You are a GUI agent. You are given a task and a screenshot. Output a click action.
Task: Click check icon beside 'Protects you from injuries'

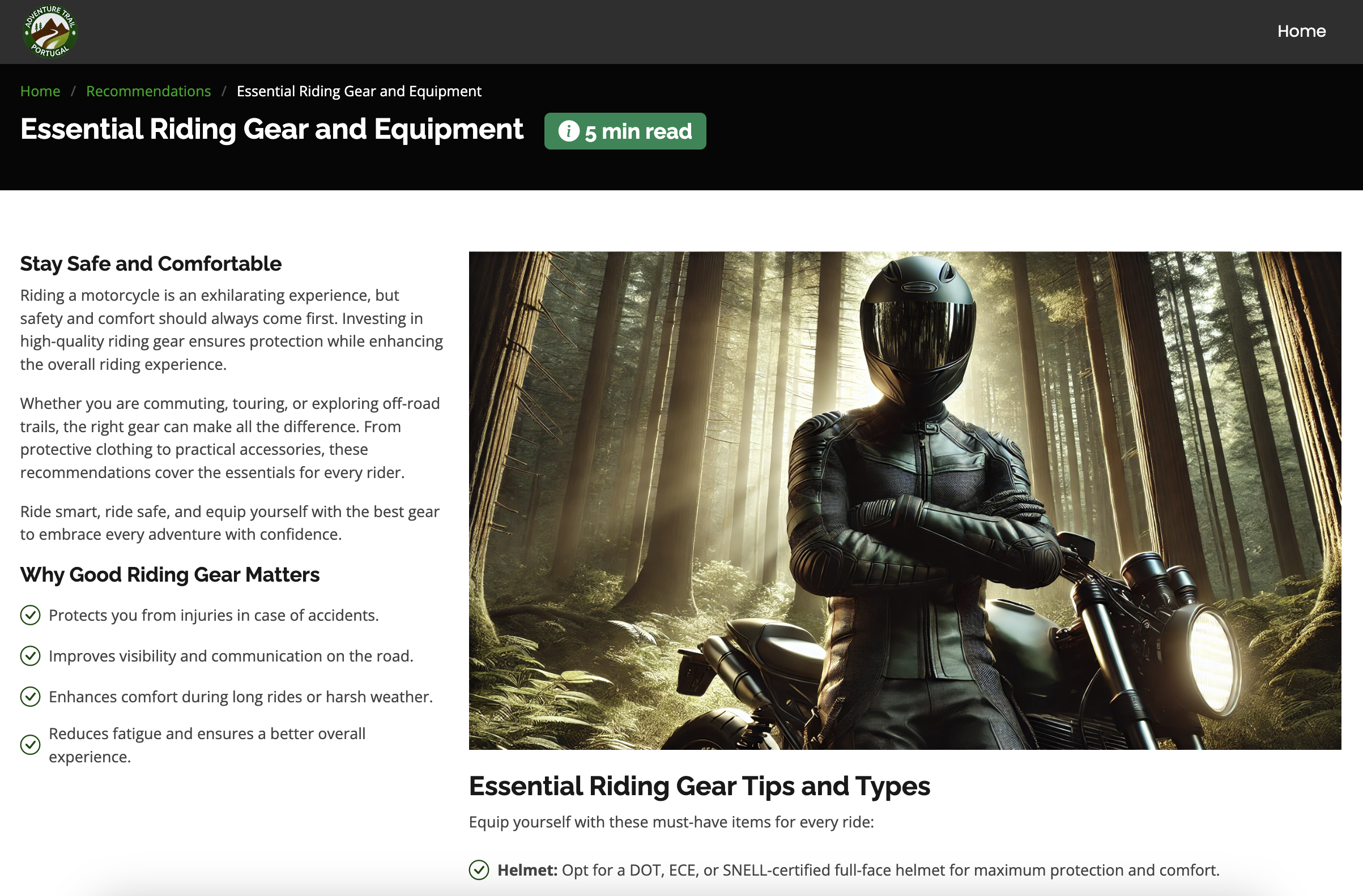pyautogui.click(x=31, y=615)
